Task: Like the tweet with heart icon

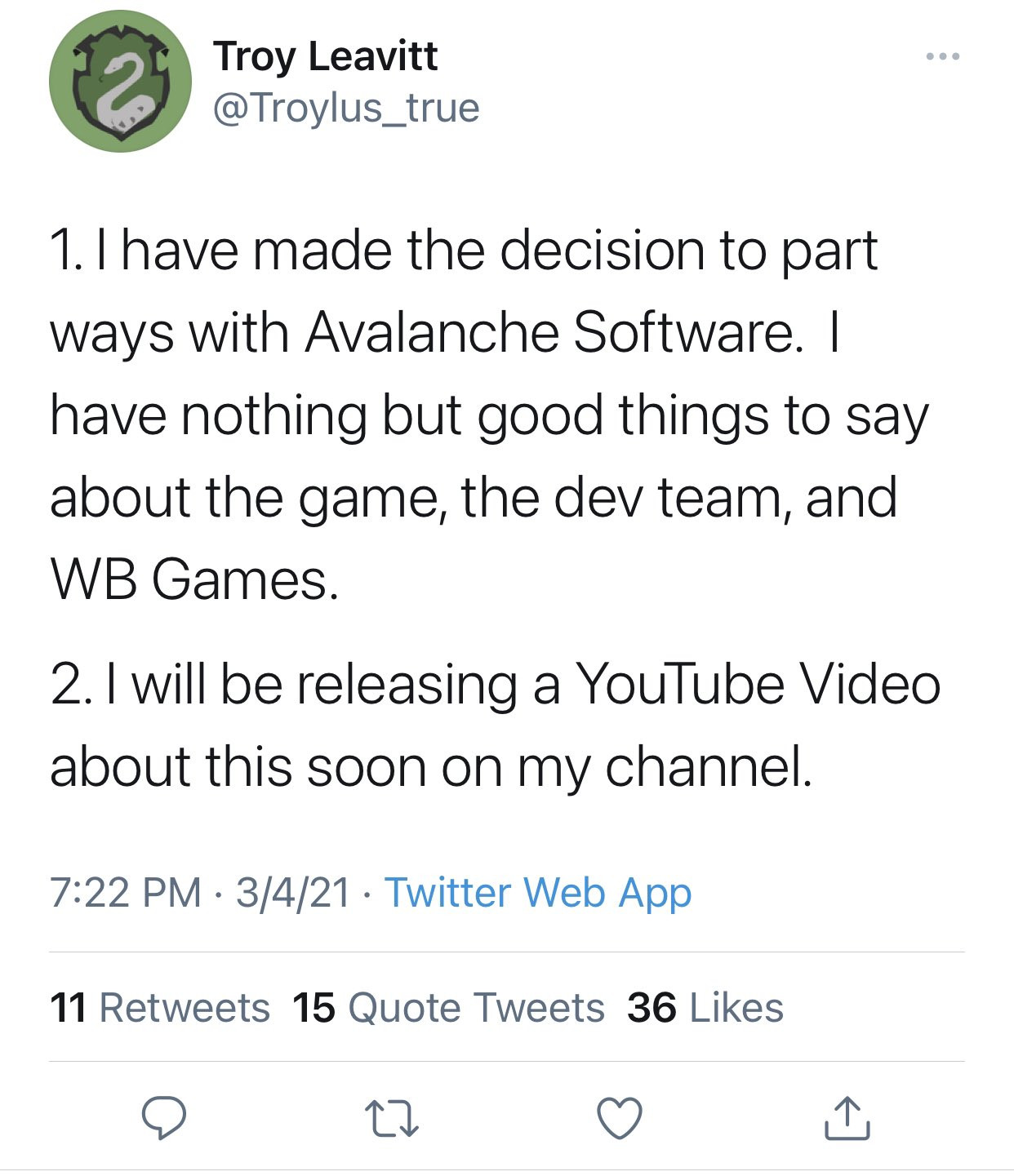Action: click(x=620, y=1118)
